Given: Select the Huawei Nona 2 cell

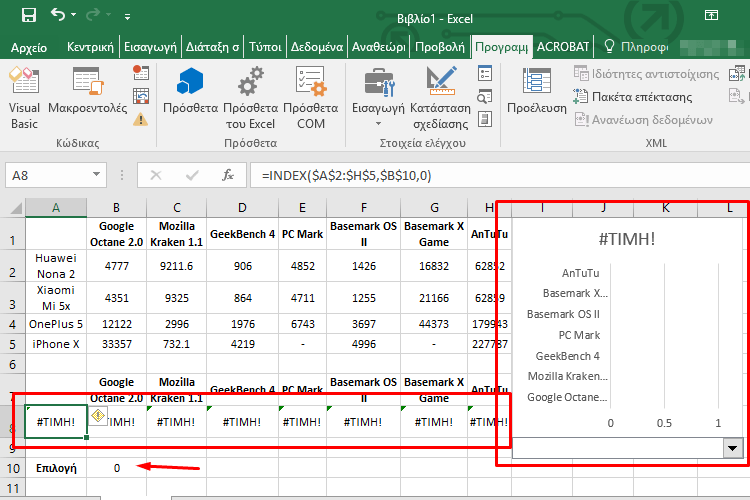Looking at the screenshot, I should pos(56,266).
